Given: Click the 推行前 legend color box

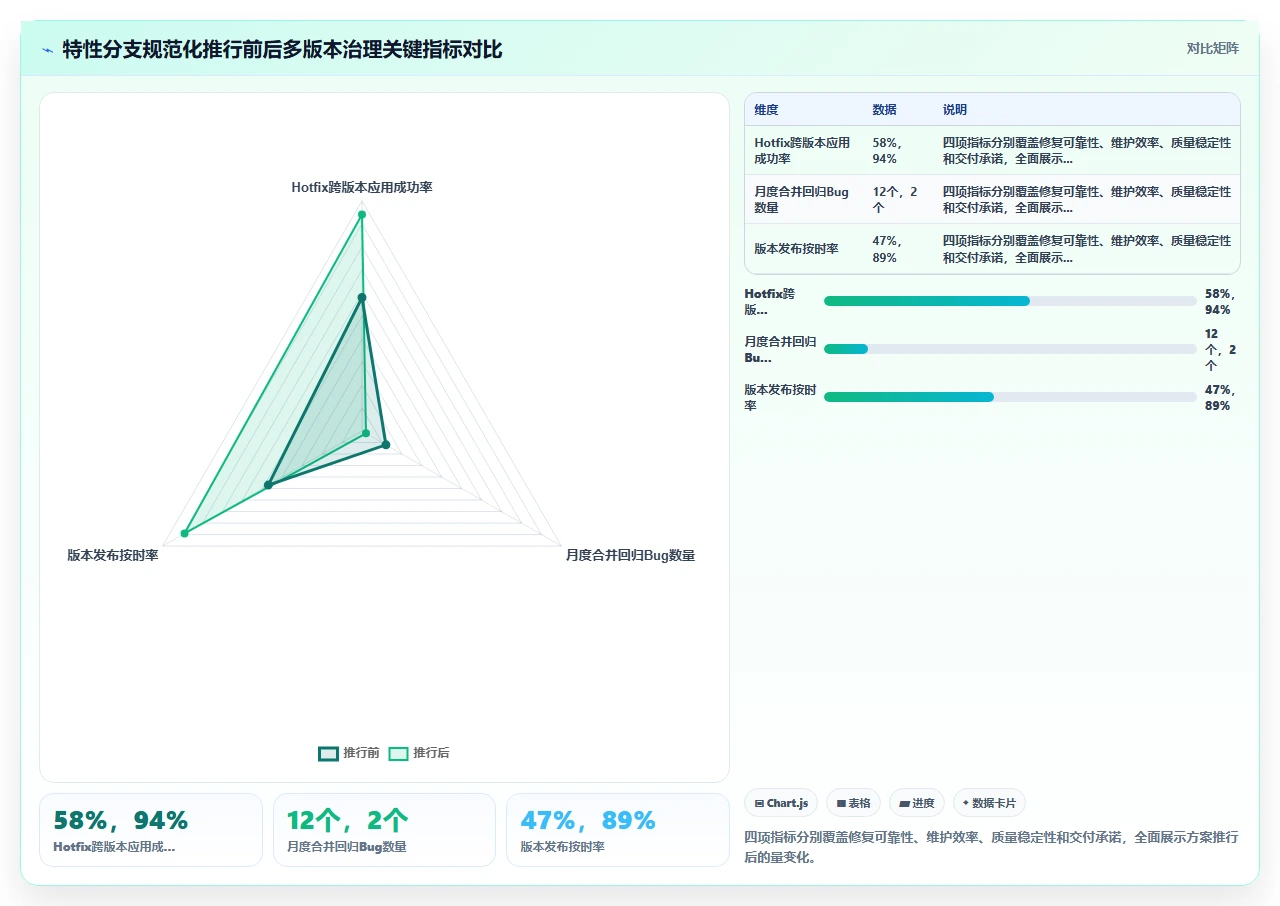Looking at the screenshot, I should click(x=328, y=753).
